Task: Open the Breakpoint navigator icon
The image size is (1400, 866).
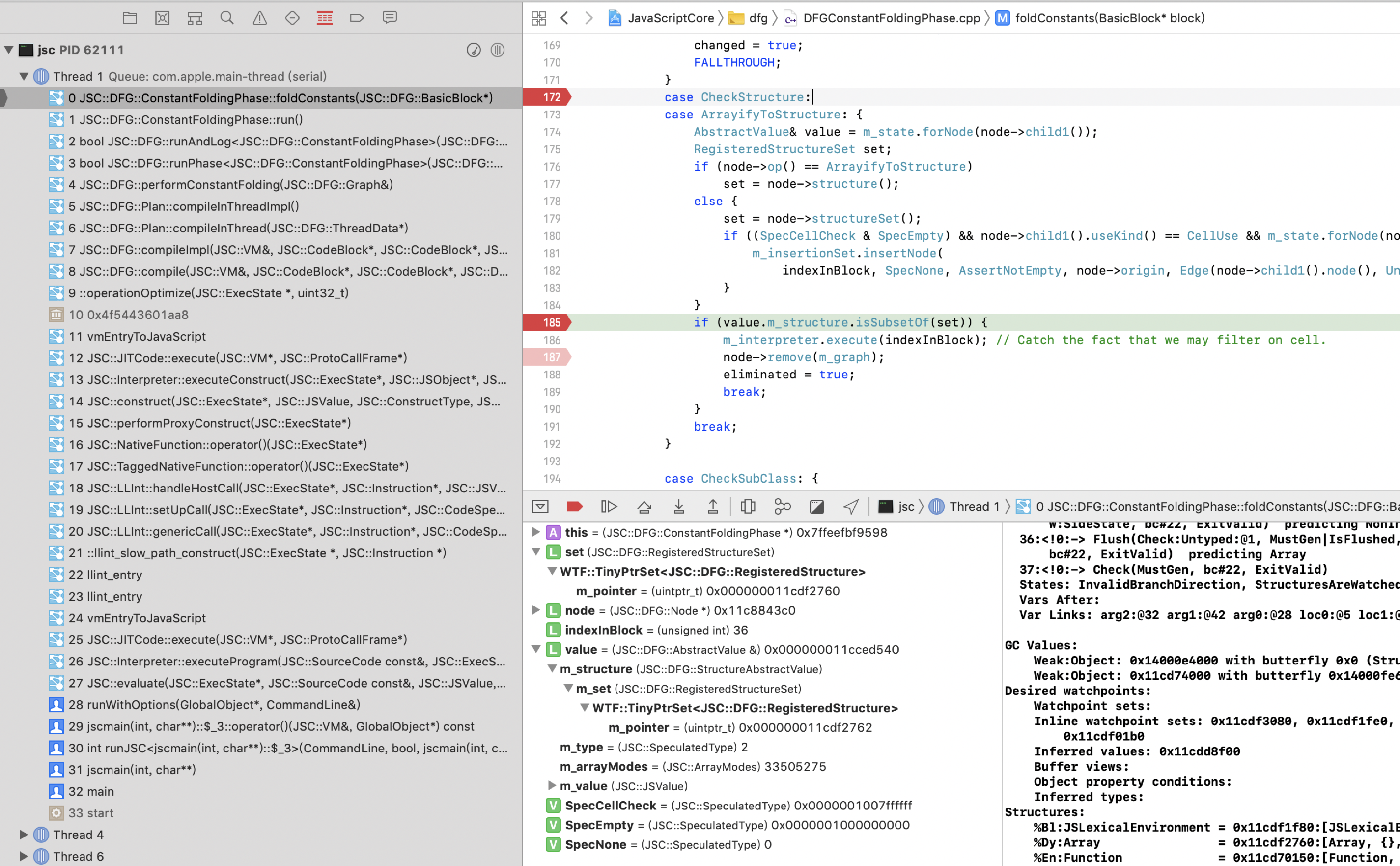Action: [357, 18]
